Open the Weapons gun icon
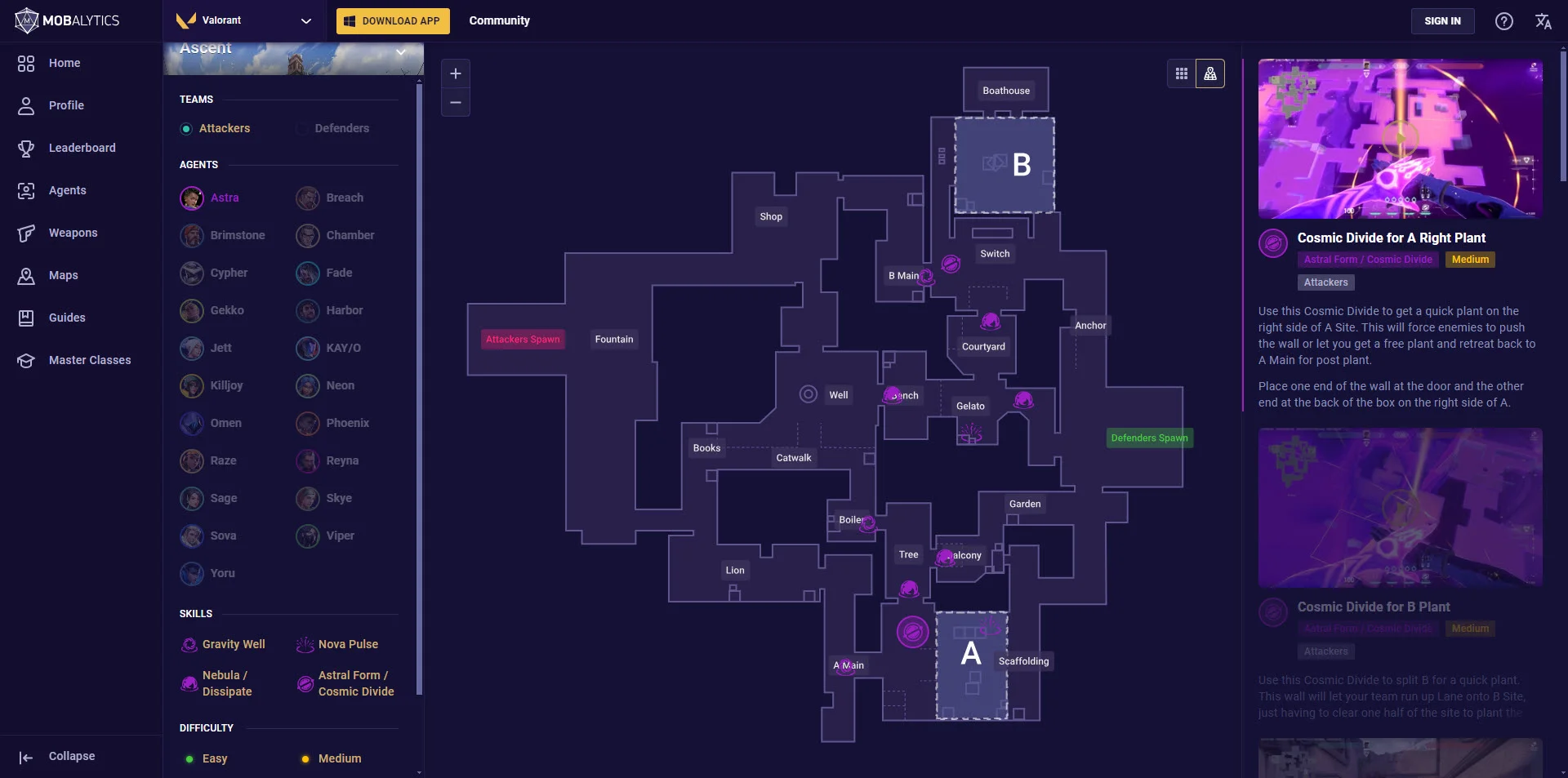Image resolution: width=1568 pixels, height=778 pixels. [26, 233]
